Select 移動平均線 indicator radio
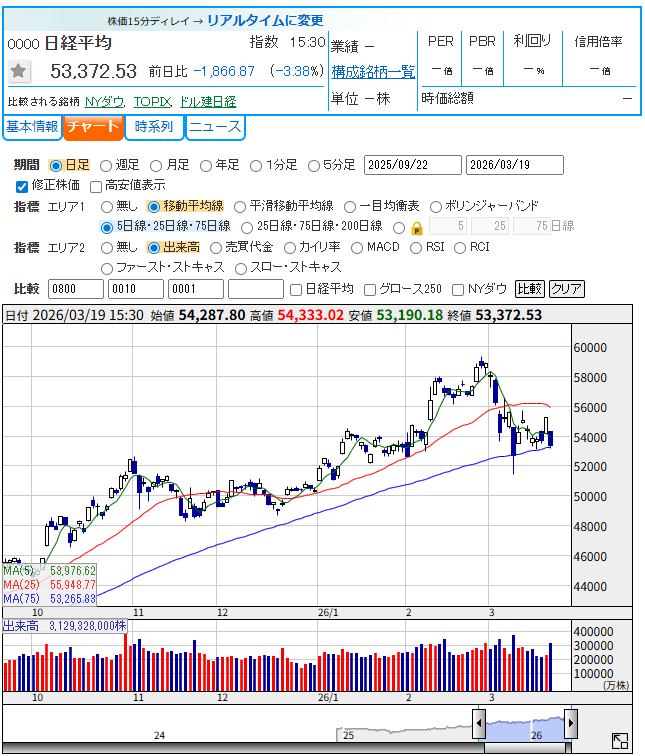The height and width of the screenshot is (756, 645). (153, 207)
